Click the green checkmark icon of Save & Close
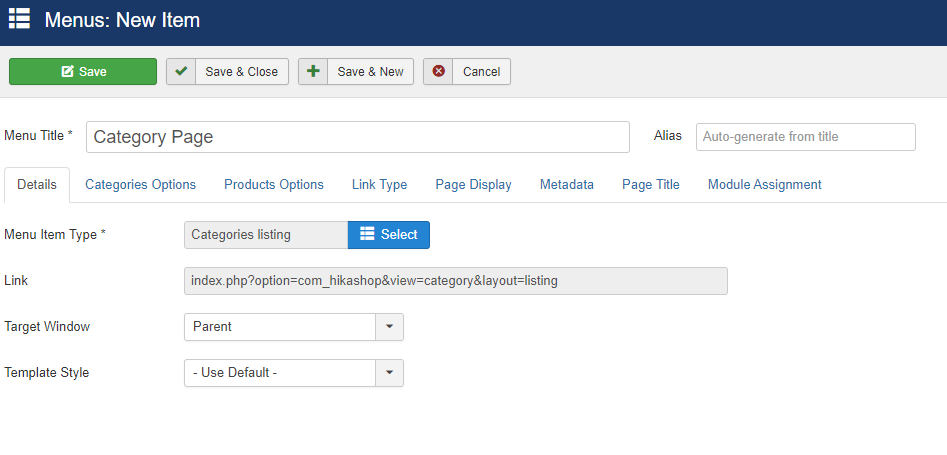The width and height of the screenshot is (947, 455). click(x=181, y=71)
